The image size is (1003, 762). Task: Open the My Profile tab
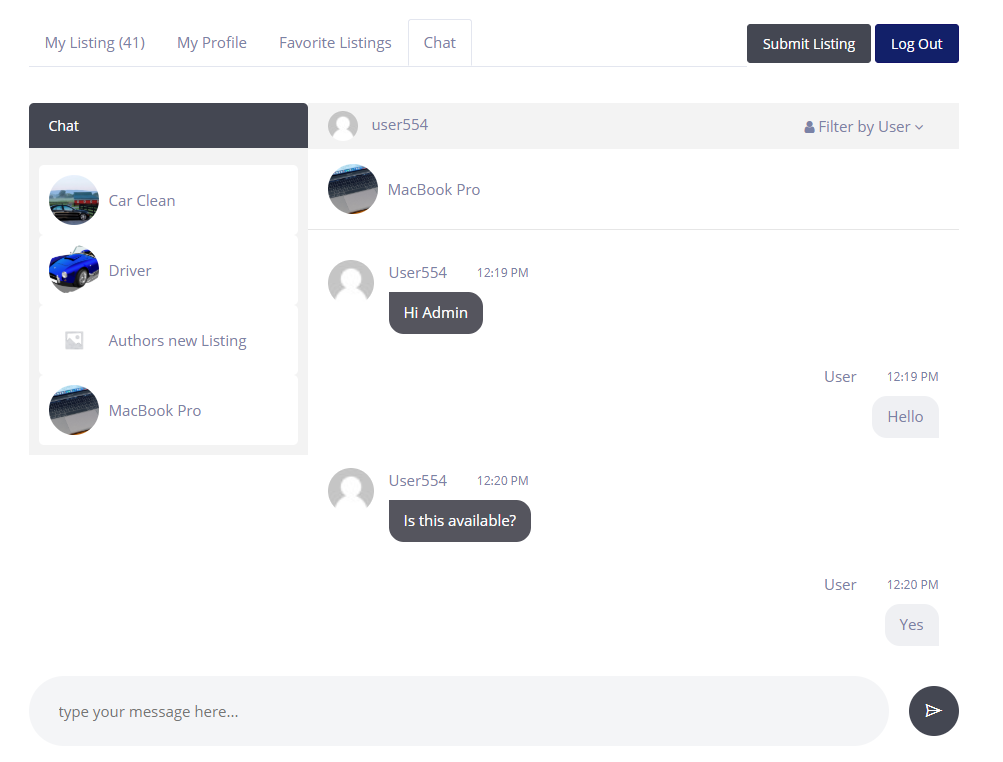pos(212,43)
